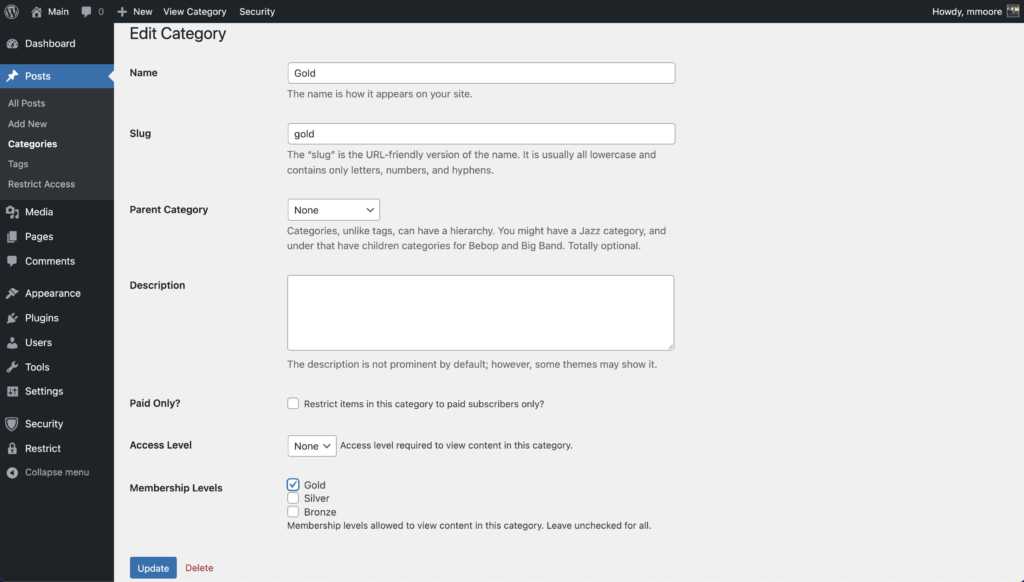Click the Dashboard gauge icon
The width and height of the screenshot is (1024, 582).
point(12,44)
